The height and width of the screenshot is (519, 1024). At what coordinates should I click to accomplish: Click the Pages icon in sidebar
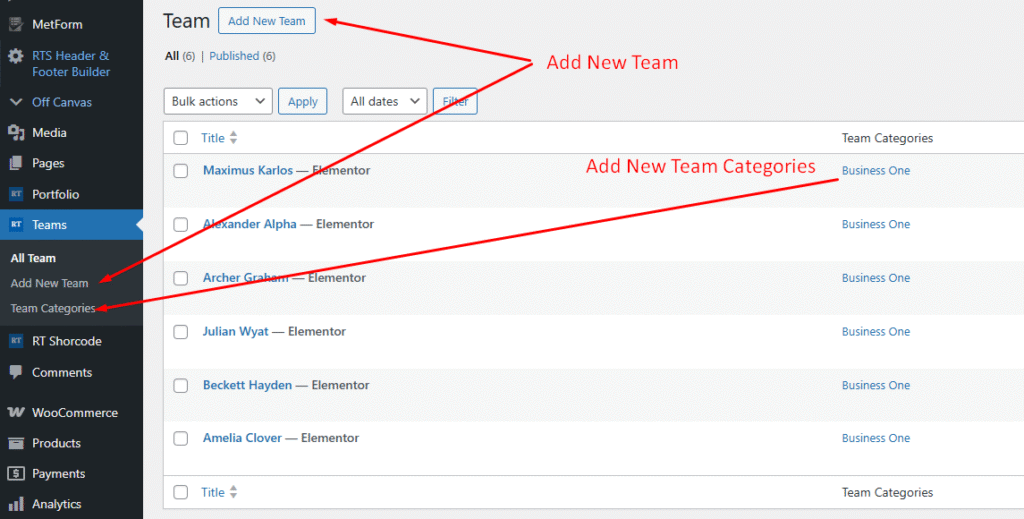point(16,163)
